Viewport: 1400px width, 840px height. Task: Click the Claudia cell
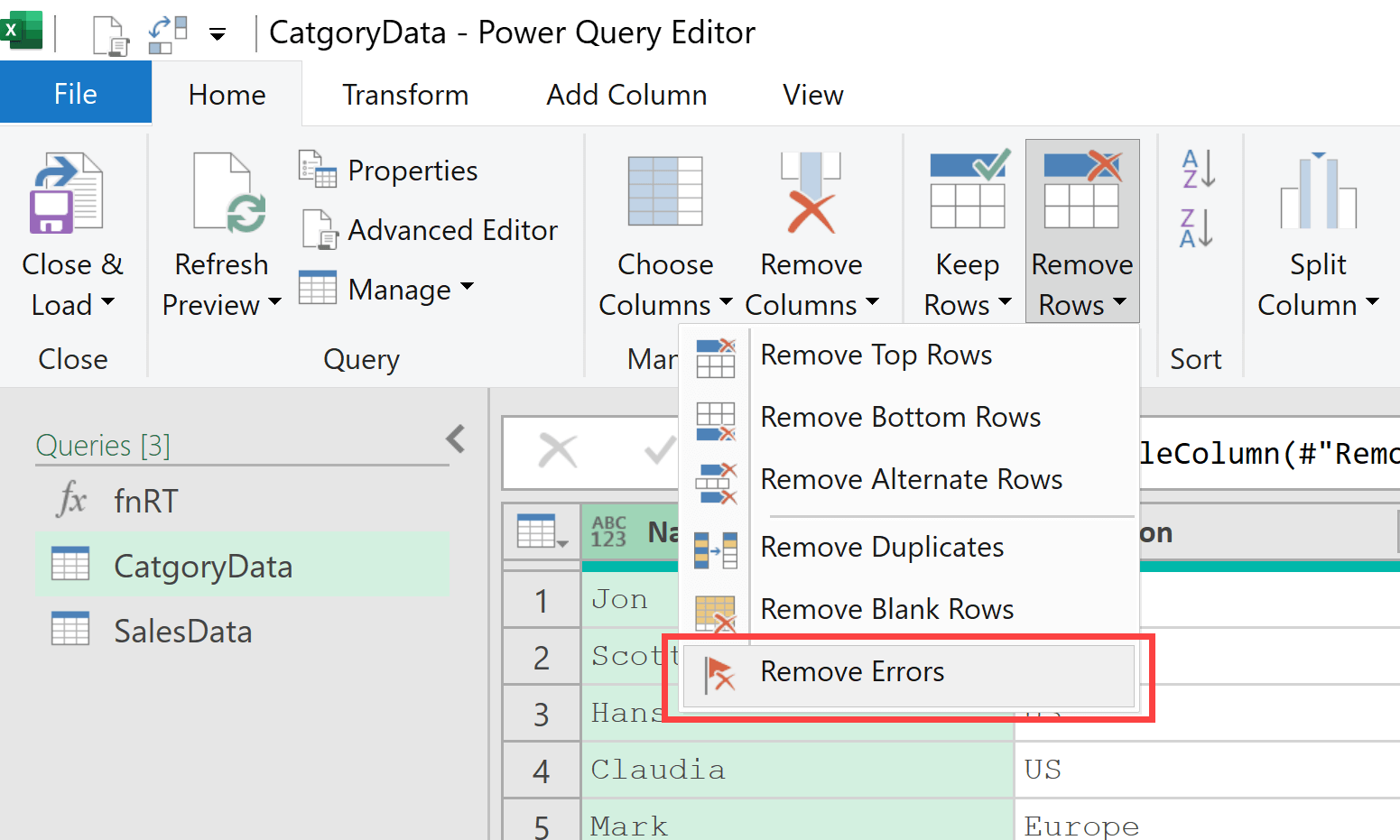point(798,770)
